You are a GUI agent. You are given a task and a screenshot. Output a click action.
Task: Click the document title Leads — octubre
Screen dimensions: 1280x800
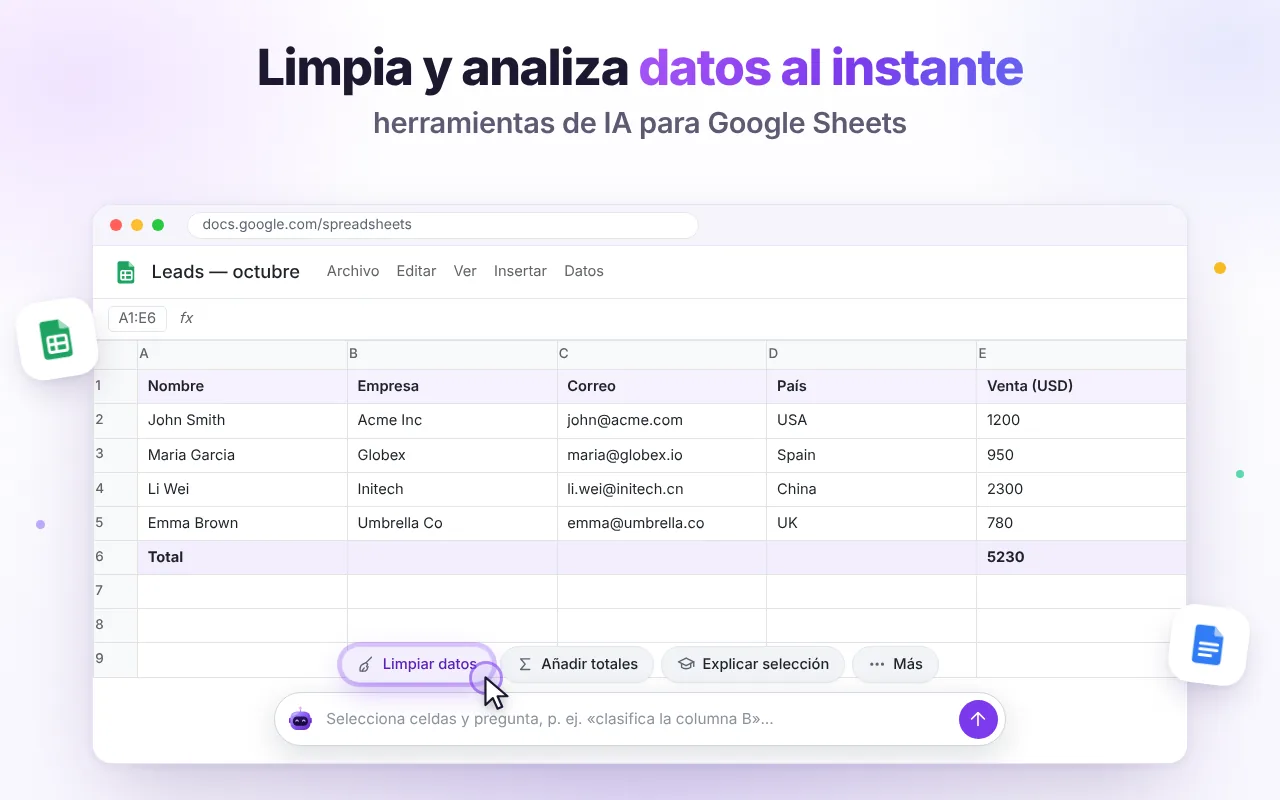click(226, 271)
